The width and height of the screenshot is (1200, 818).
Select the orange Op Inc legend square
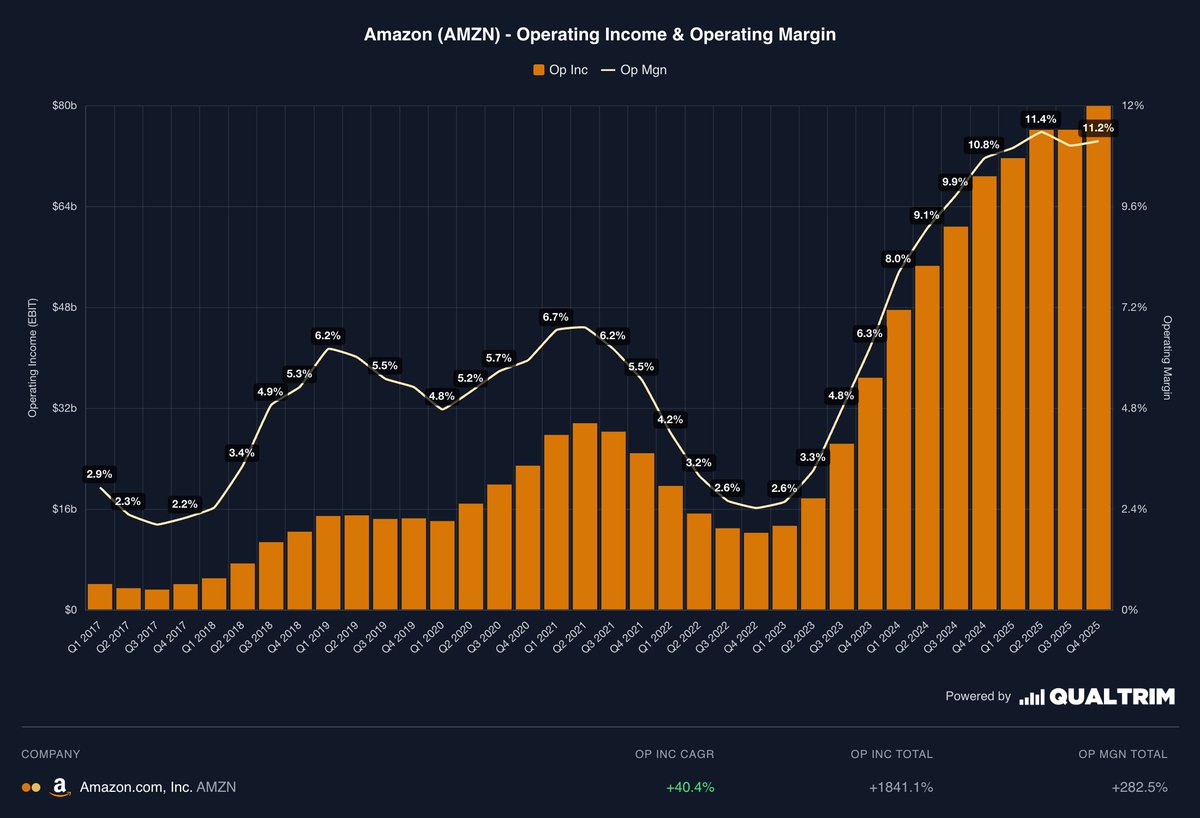tap(538, 70)
